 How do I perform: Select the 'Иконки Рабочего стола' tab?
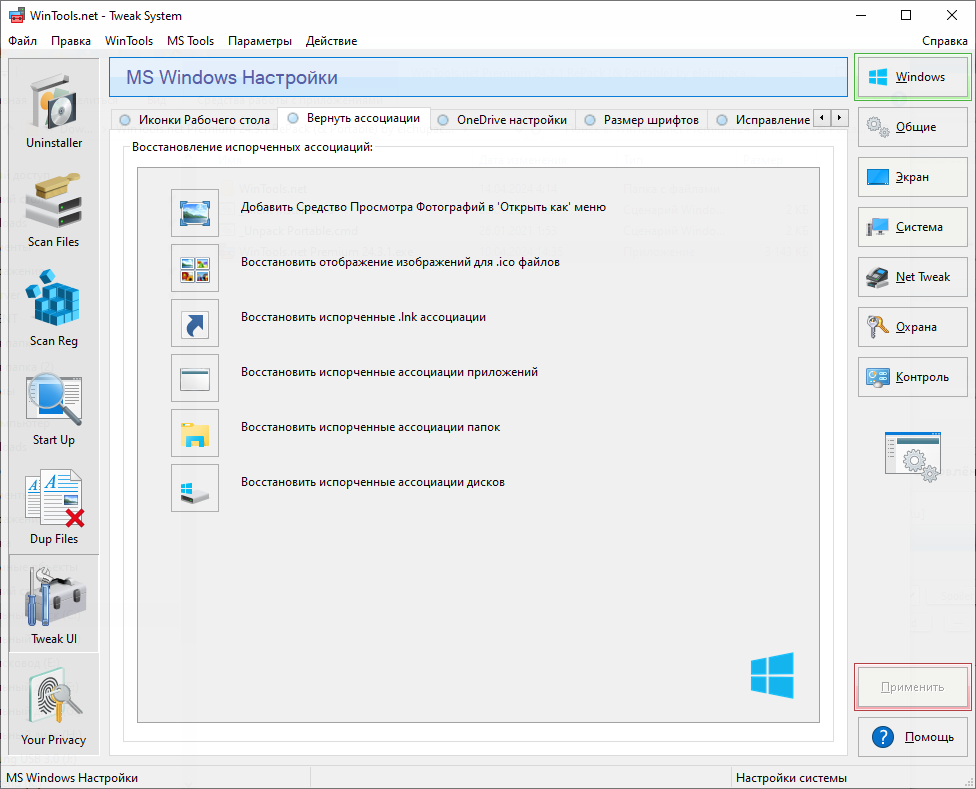point(194,120)
